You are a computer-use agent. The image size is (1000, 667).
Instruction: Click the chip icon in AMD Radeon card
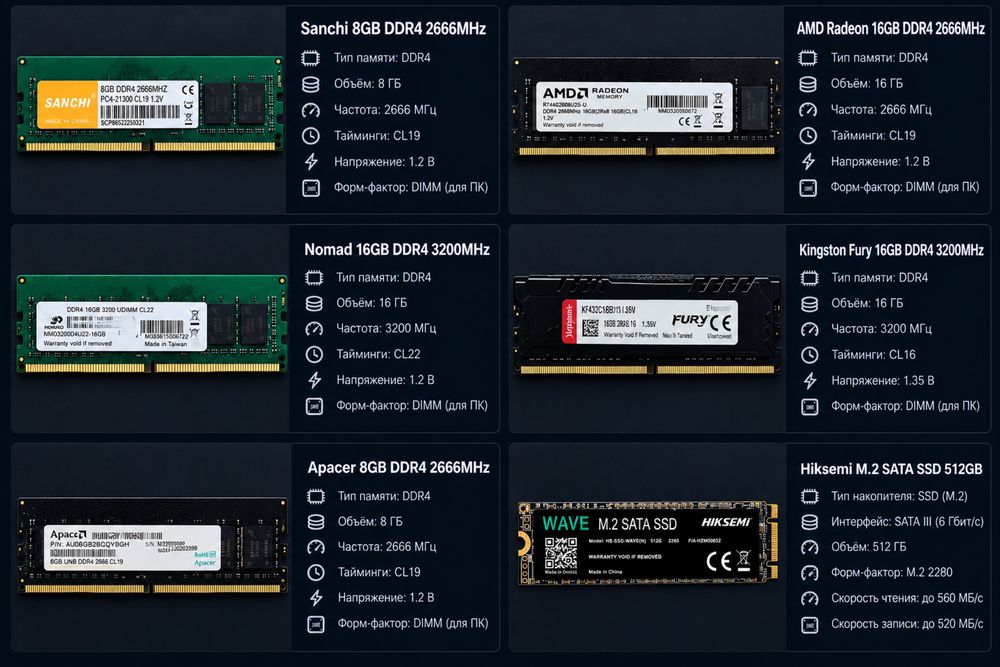808,58
